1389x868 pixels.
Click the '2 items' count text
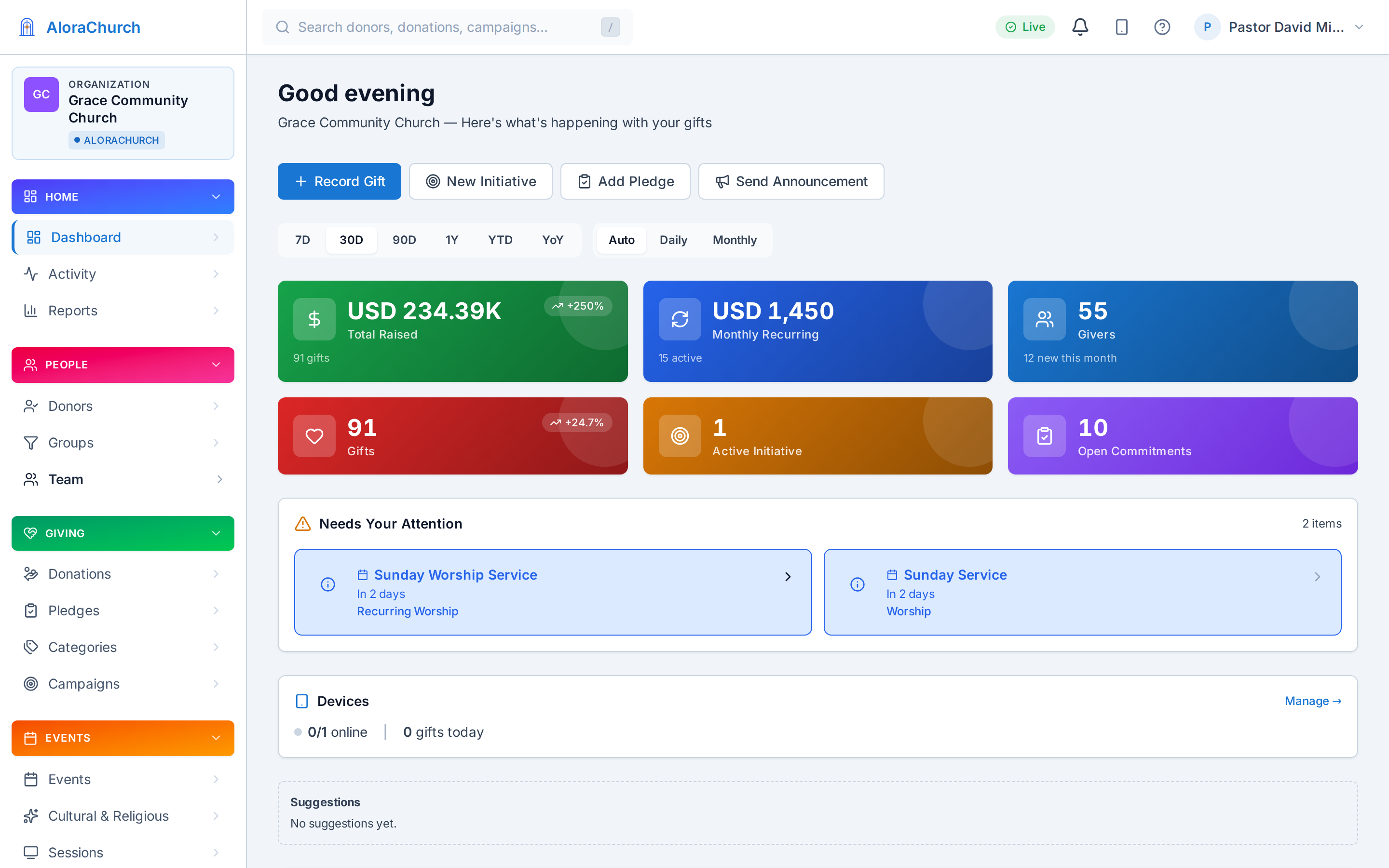tap(1321, 524)
